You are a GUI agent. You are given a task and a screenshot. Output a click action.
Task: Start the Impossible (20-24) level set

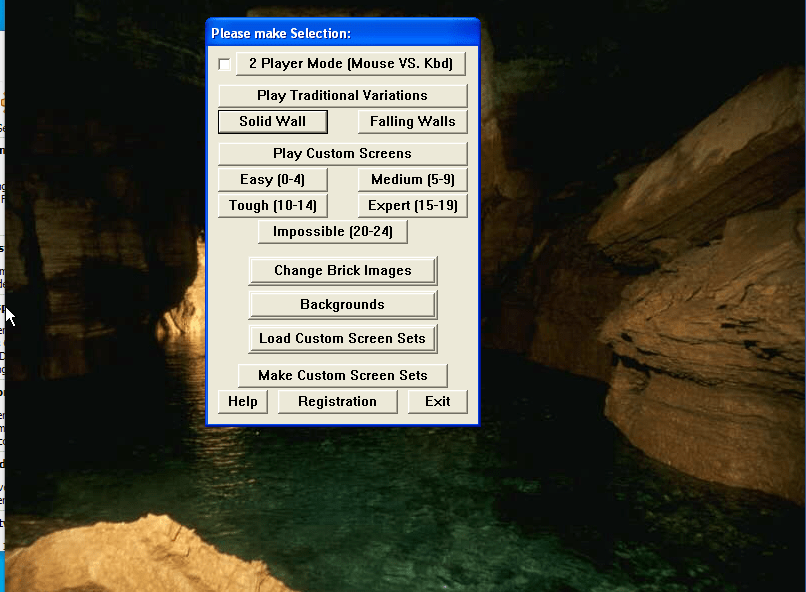332,231
